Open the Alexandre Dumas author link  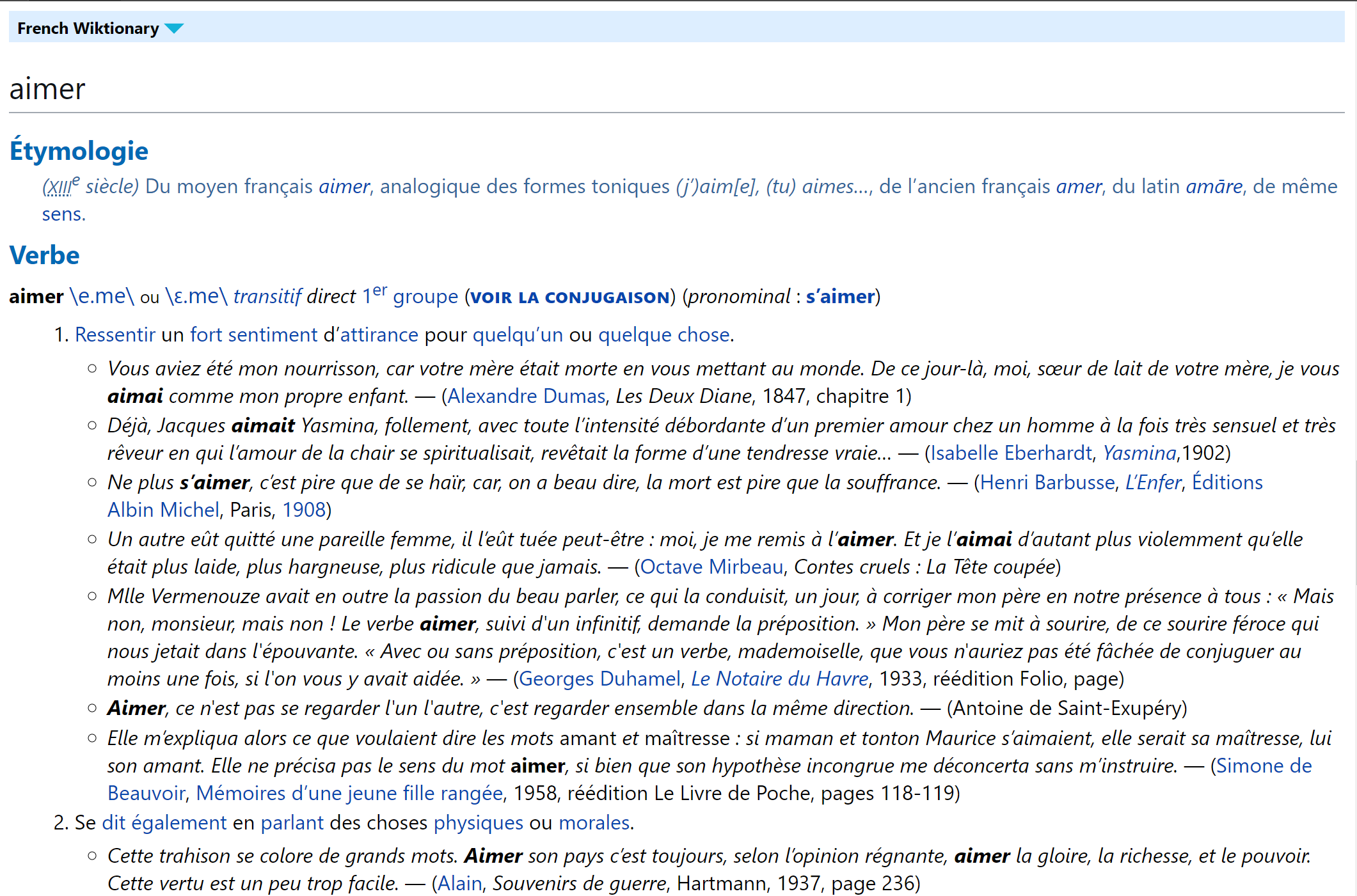(526, 396)
